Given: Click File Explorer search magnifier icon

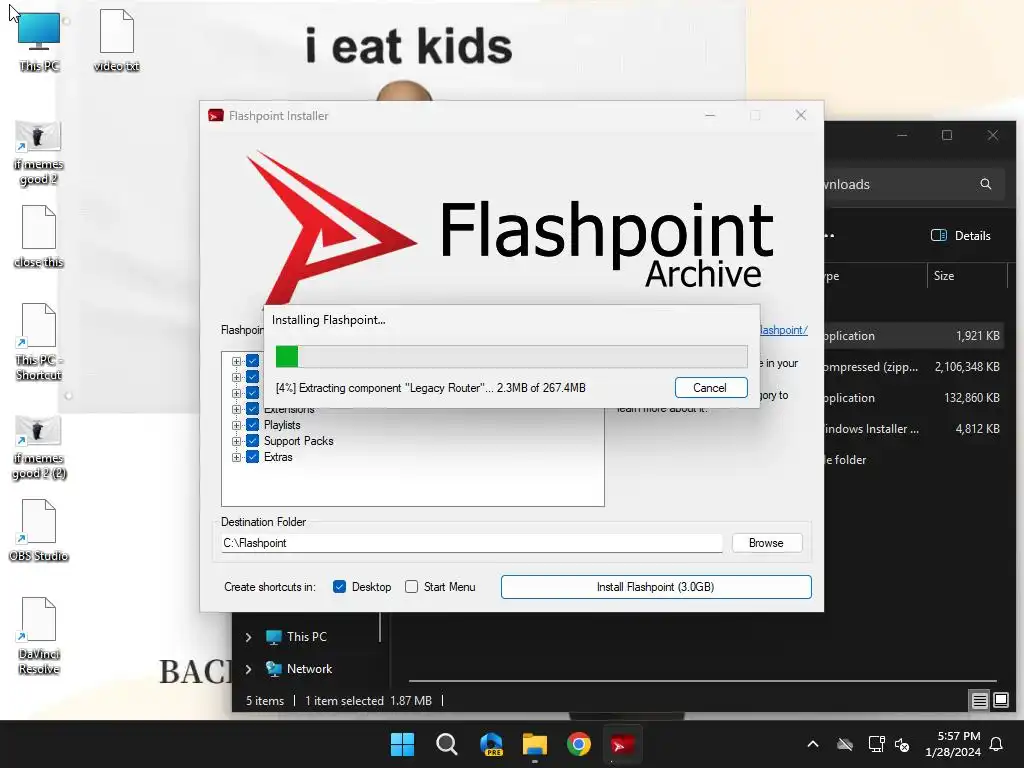Looking at the screenshot, I should [x=986, y=184].
